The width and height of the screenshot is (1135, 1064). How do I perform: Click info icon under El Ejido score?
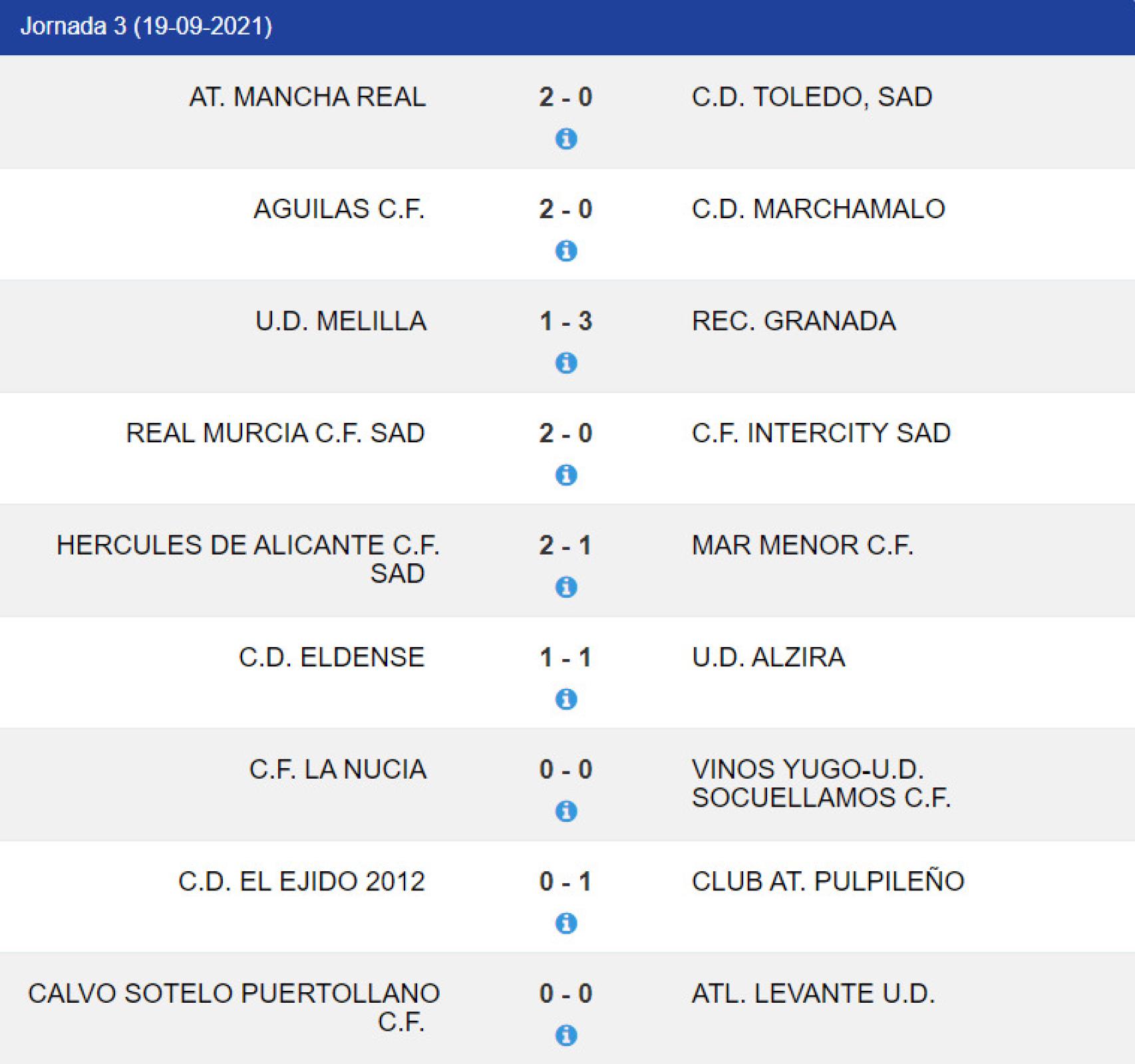click(x=566, y=923)
